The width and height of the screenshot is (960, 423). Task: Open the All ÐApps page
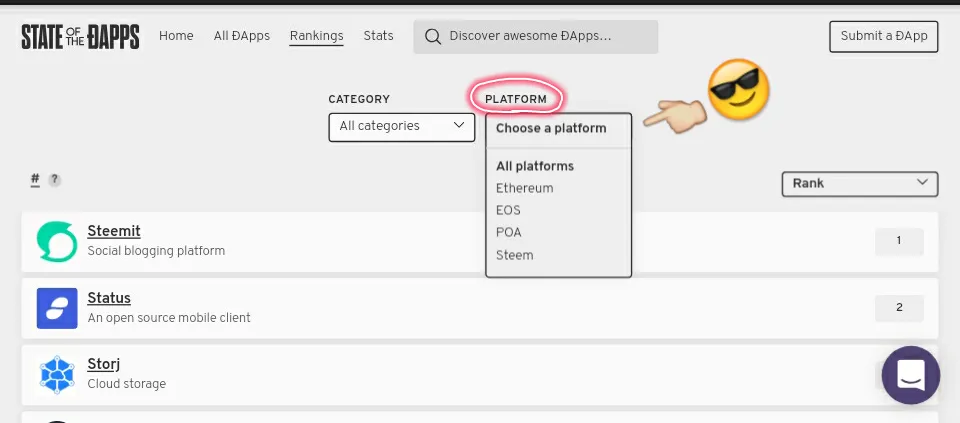point(242,36)
